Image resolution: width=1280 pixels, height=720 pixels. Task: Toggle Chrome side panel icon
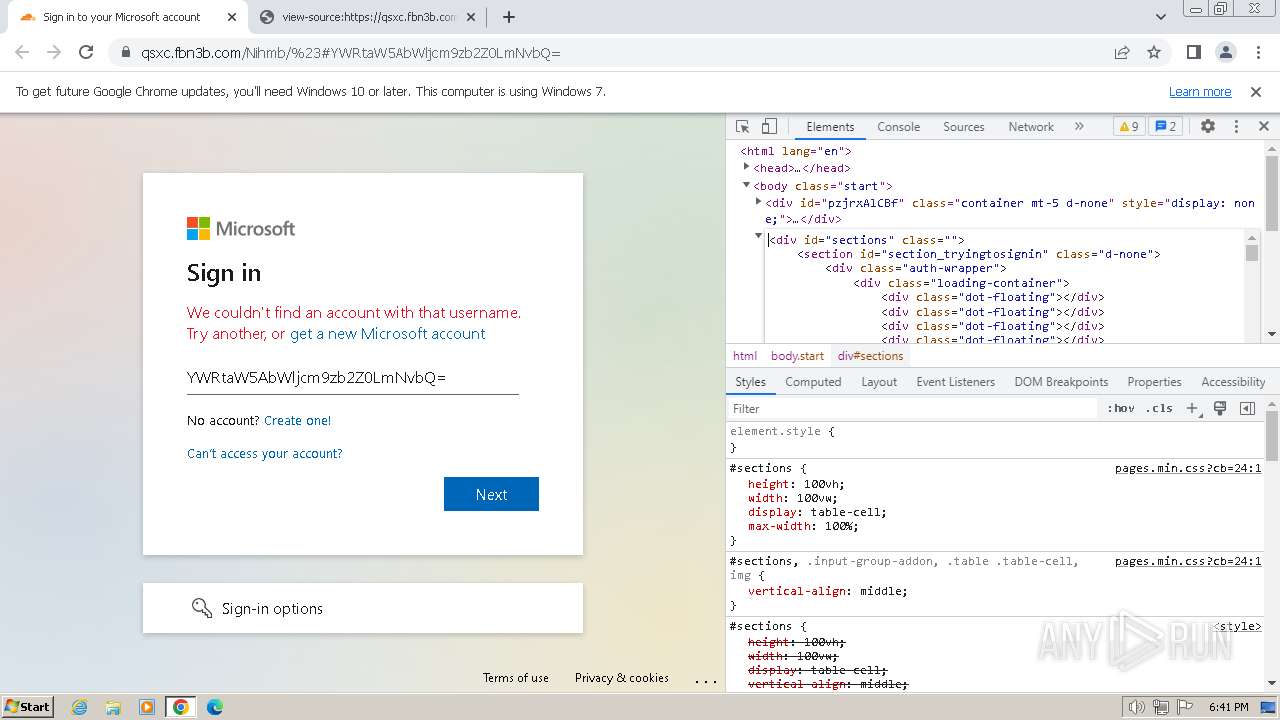1193,53
